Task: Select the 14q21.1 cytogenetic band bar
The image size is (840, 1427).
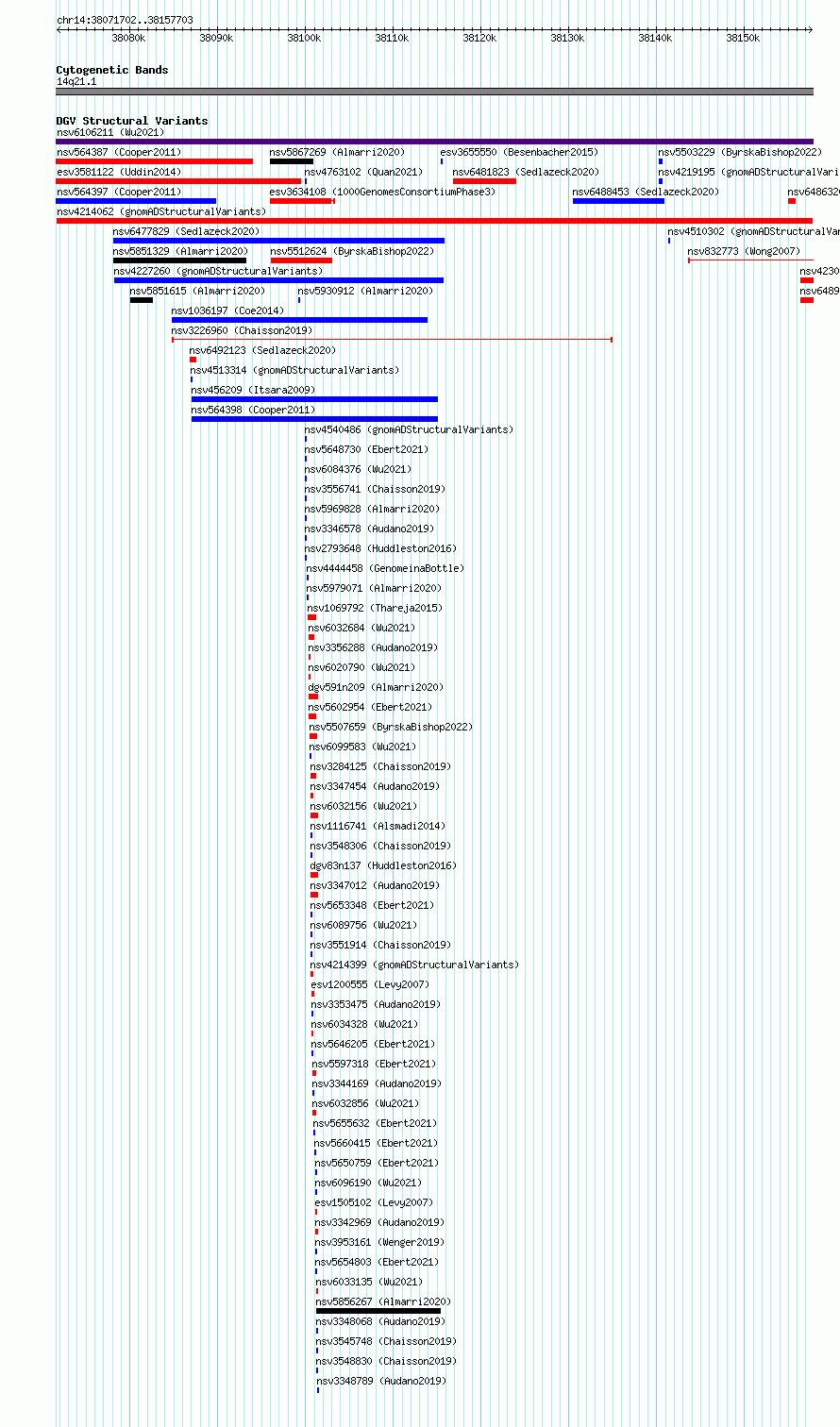Action: click(x=434, y=92)
